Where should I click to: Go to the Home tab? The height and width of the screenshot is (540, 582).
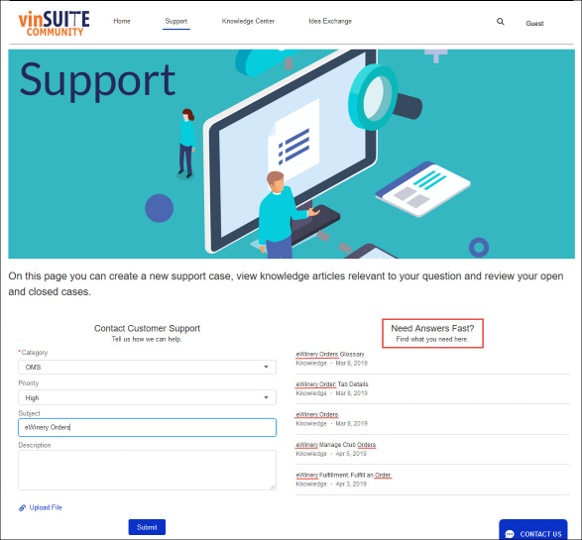tap(122, 21)
